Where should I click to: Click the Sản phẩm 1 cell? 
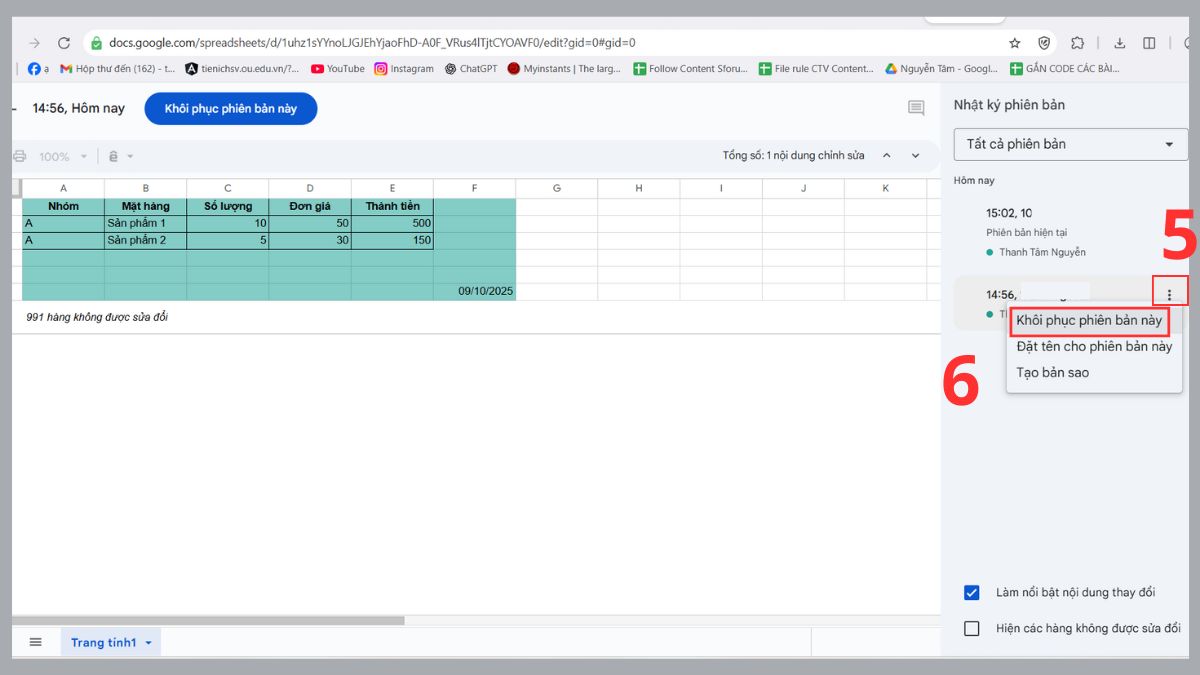pos(145,223)
